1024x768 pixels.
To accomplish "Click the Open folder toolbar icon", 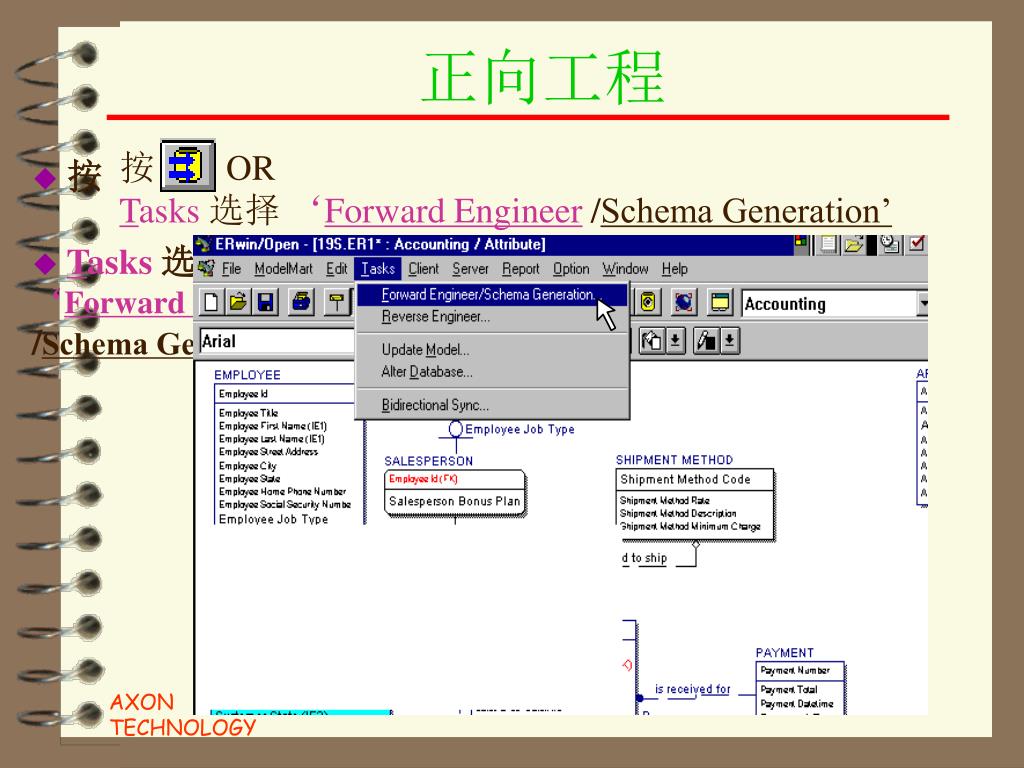I will (238, 302).
